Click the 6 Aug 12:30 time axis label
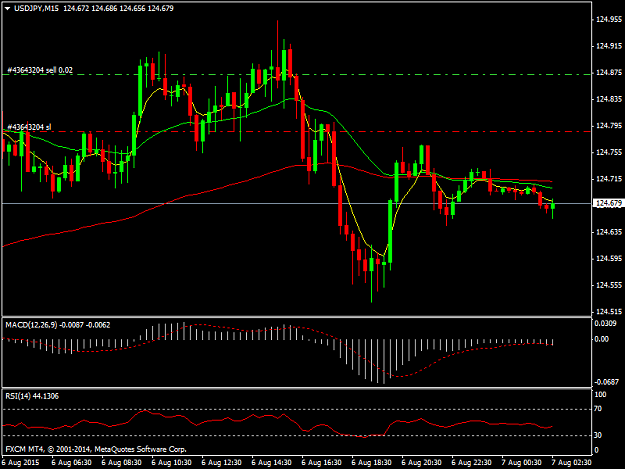Image resolution: width=625 pixels, height=469 pixels. [221, 463]
